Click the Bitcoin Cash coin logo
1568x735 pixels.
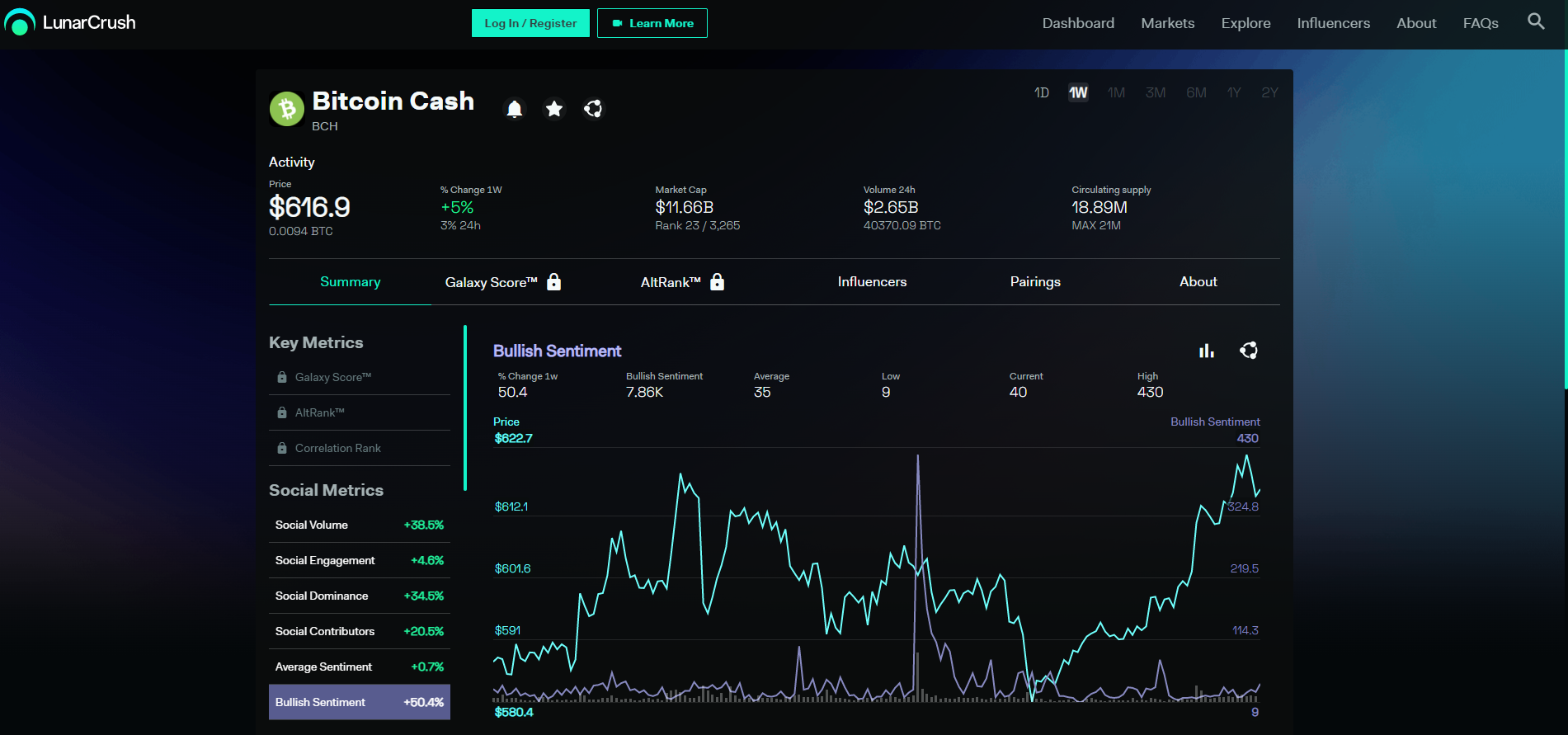pyautogui.click(x=287, y=109)
